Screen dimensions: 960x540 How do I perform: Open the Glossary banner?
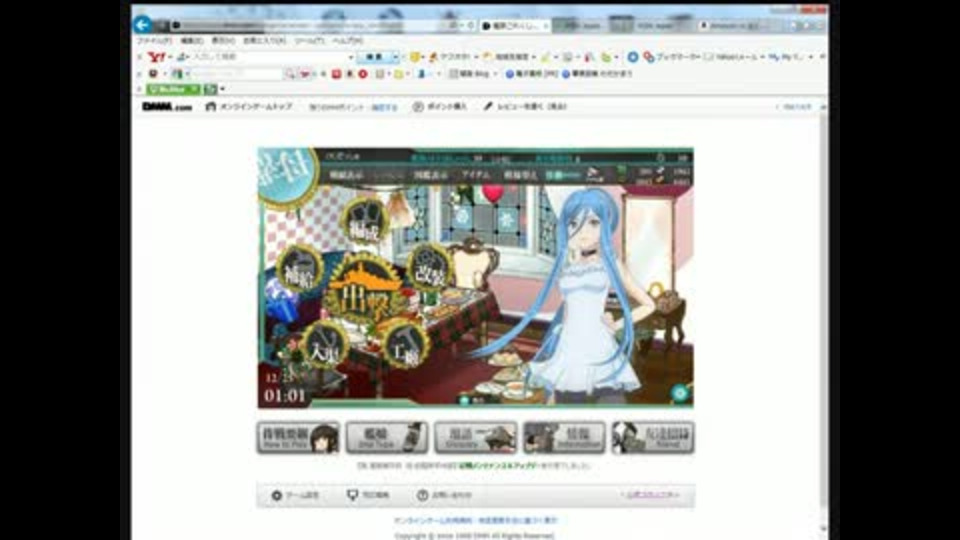click(x=476, y=438)
